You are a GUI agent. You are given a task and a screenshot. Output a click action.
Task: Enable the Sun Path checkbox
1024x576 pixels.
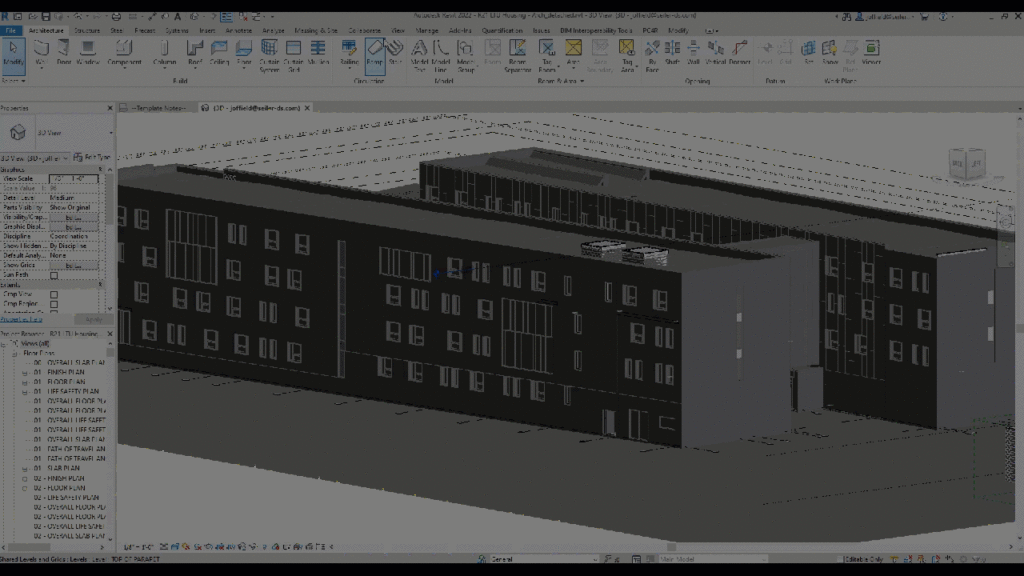[x=54, y=276]
